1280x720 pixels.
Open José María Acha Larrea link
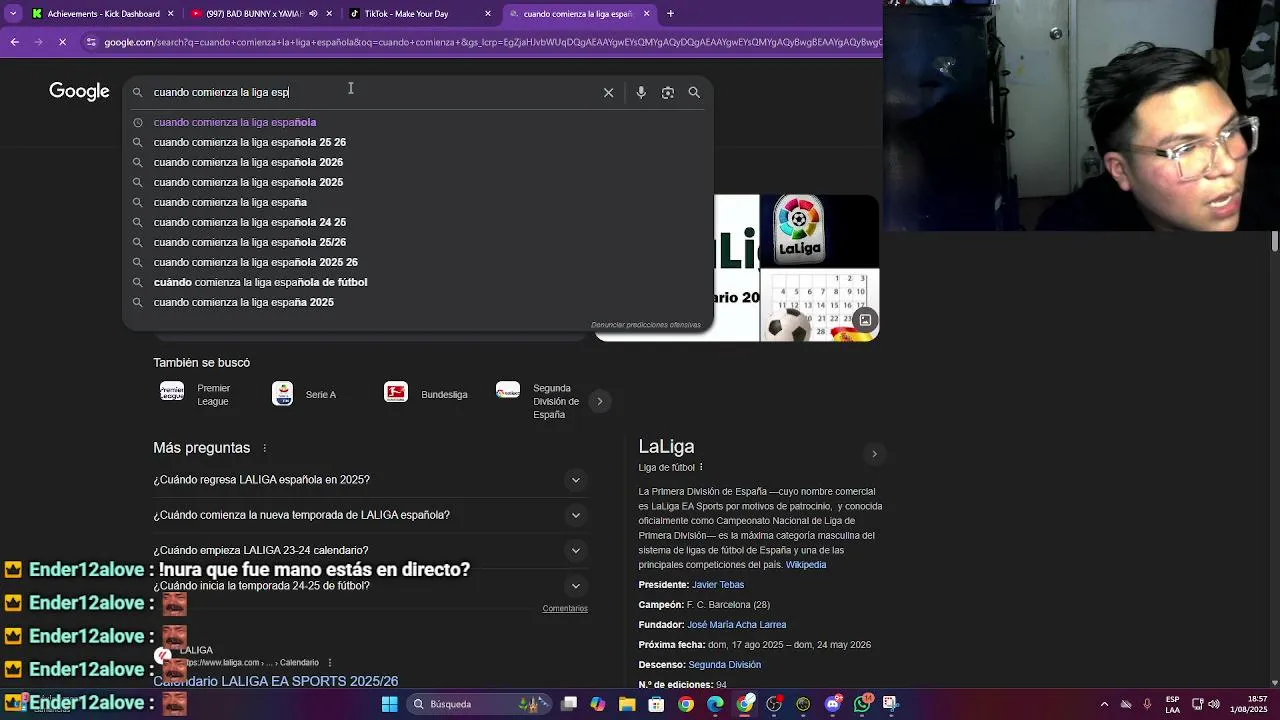coord(736,625)
